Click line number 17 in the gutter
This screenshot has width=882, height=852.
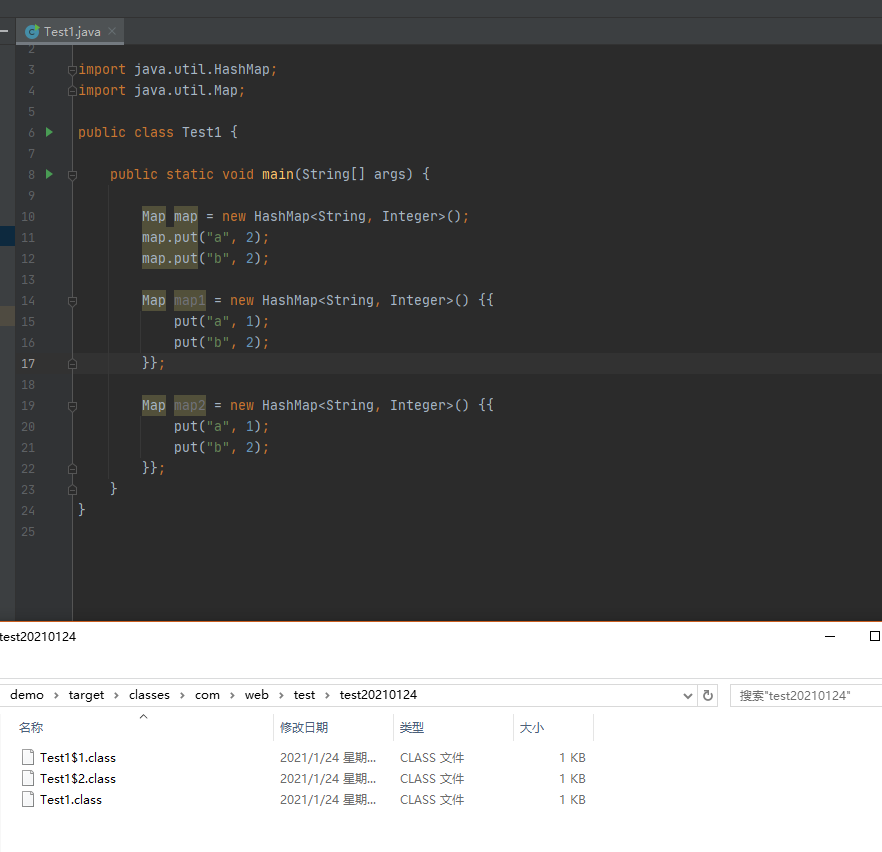28,364
